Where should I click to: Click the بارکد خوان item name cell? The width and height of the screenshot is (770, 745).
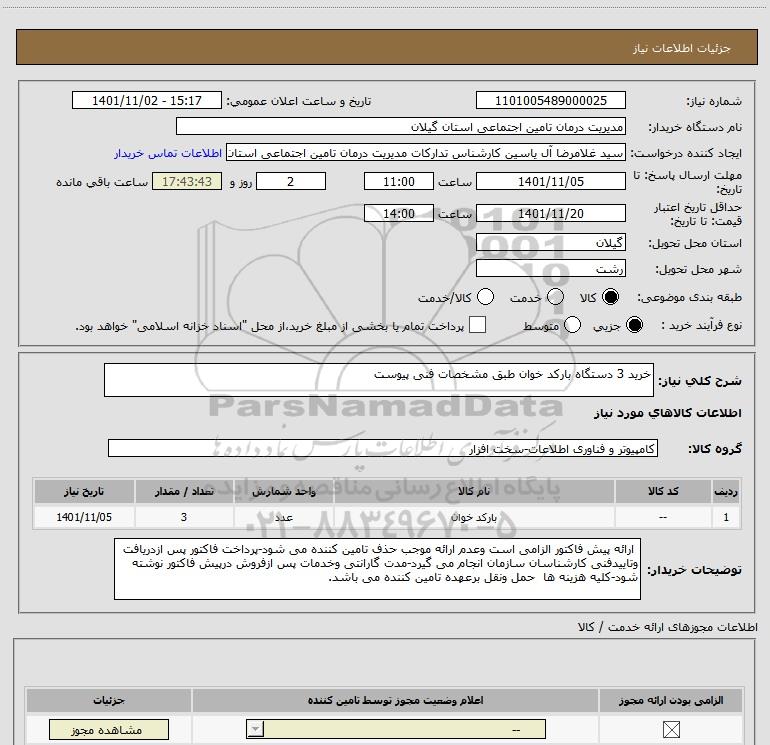click(474, 517)
